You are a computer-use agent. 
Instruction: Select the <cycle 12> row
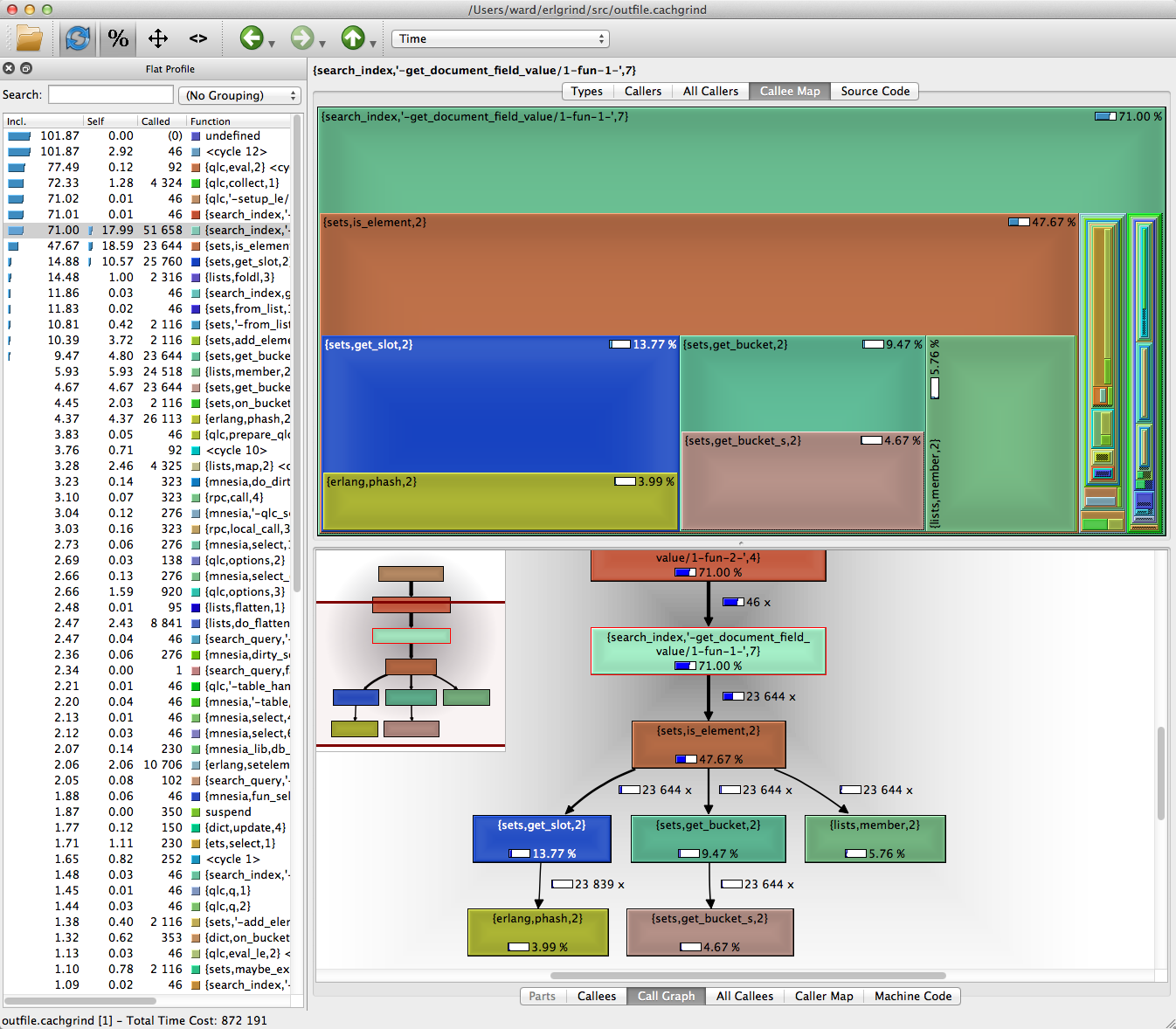(x=147, y=151)
